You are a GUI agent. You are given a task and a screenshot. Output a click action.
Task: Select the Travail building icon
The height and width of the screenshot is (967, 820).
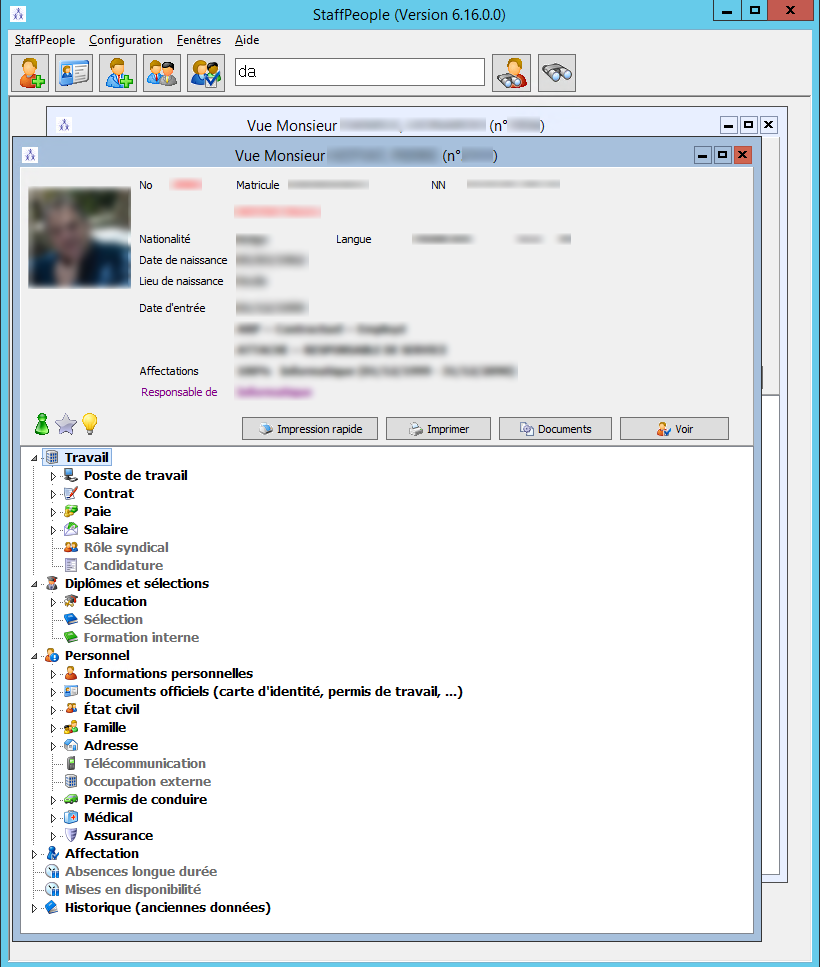coord(52,458)
